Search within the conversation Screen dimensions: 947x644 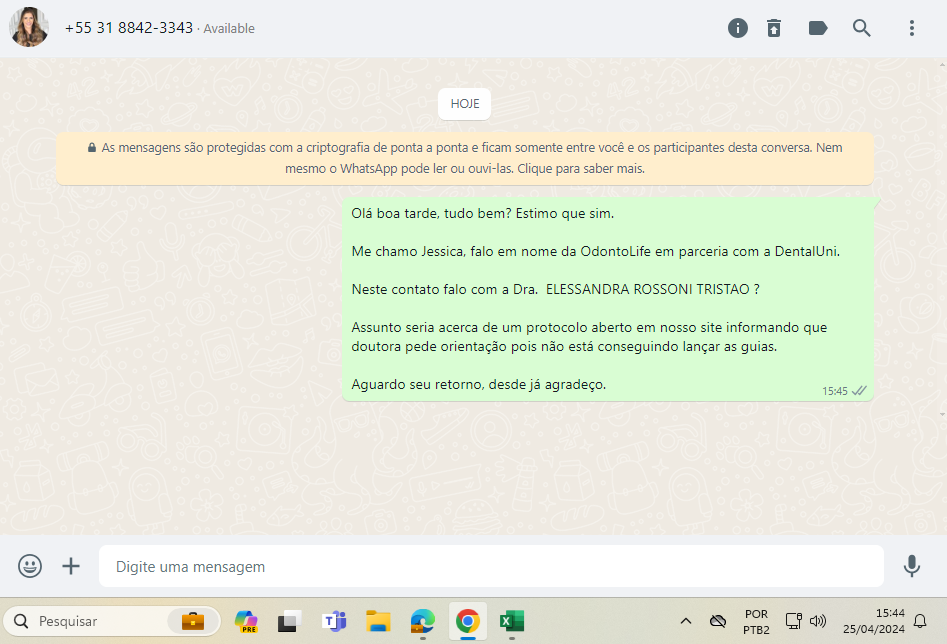click(861, 28)
